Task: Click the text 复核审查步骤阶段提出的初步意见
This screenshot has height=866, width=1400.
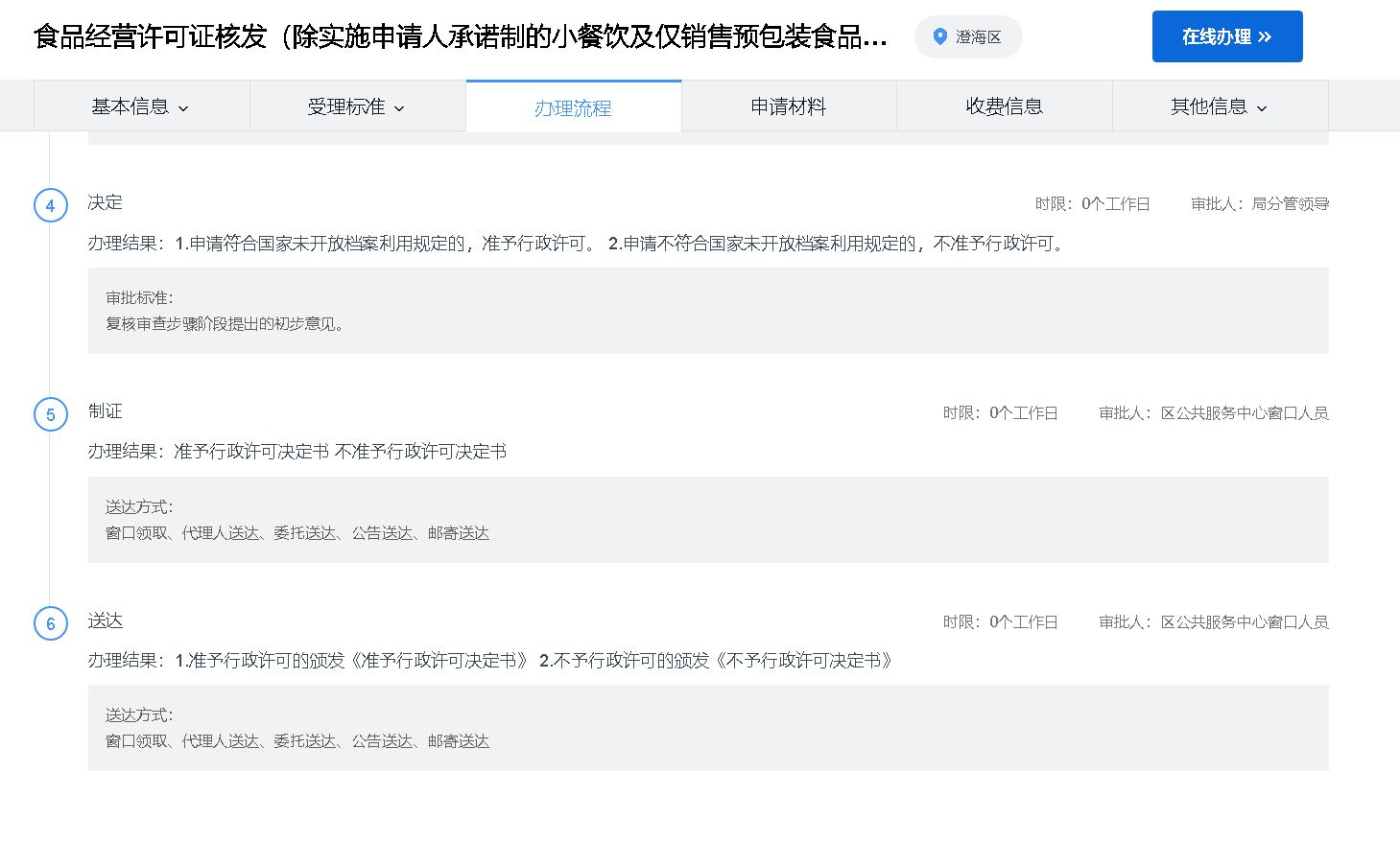Action: tap(225, 324)
